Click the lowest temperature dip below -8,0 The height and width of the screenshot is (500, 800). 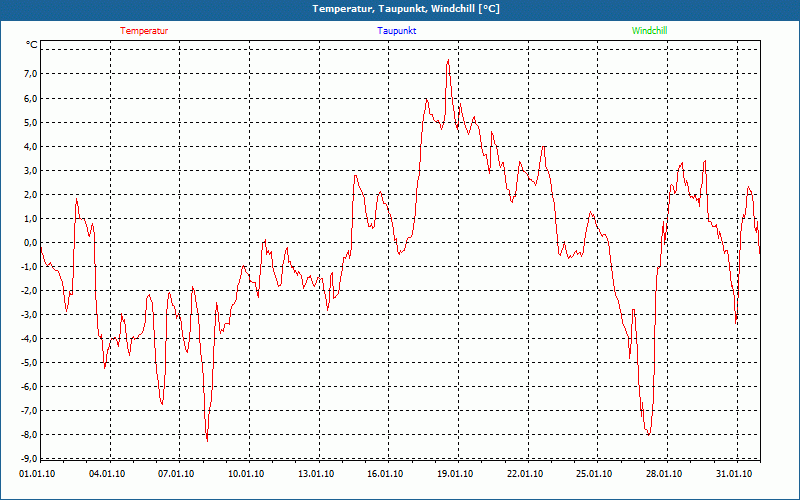coord(207,441)
